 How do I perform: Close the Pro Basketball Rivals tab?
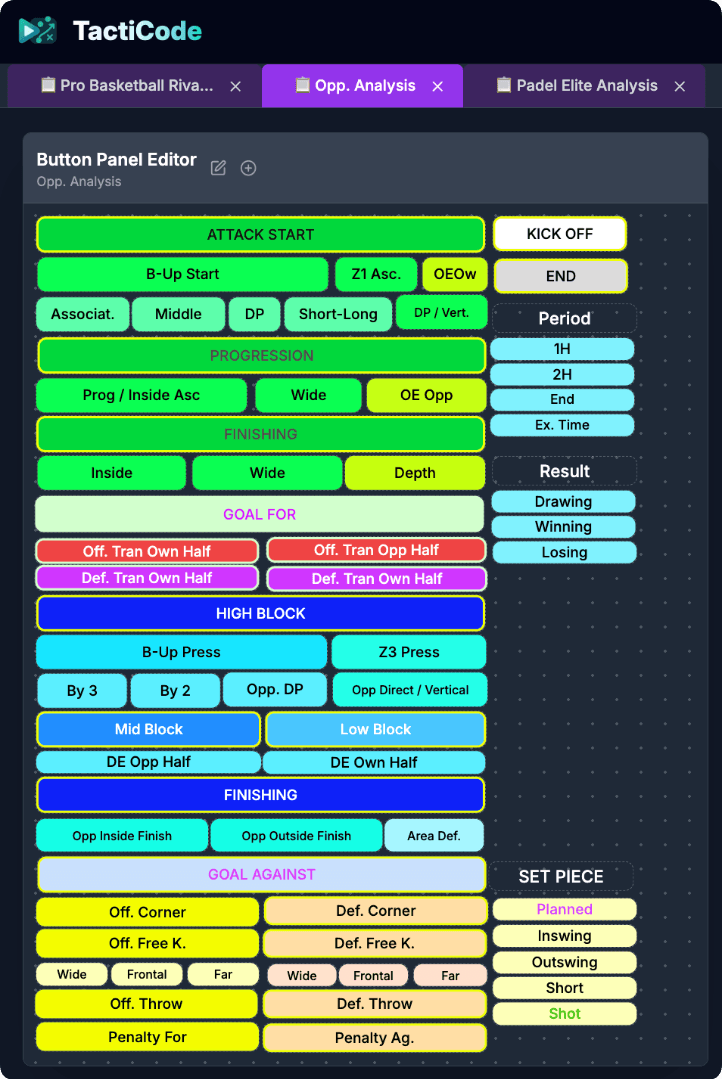[x=236, y=87]
